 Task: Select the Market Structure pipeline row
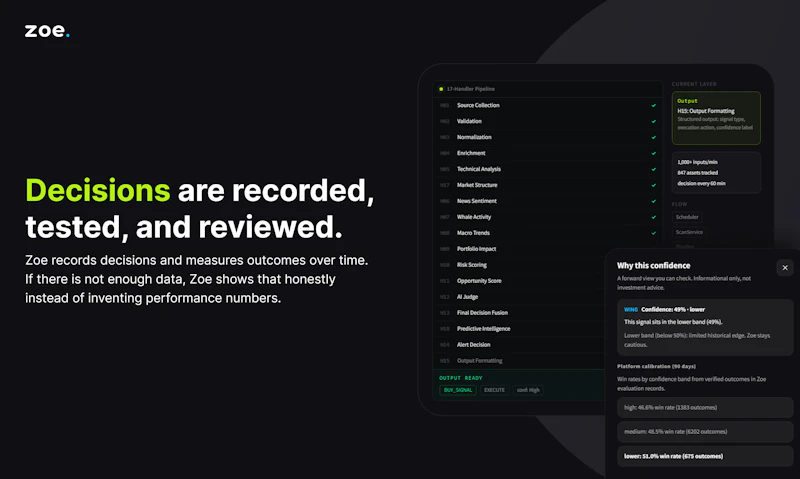click(547, 185)
